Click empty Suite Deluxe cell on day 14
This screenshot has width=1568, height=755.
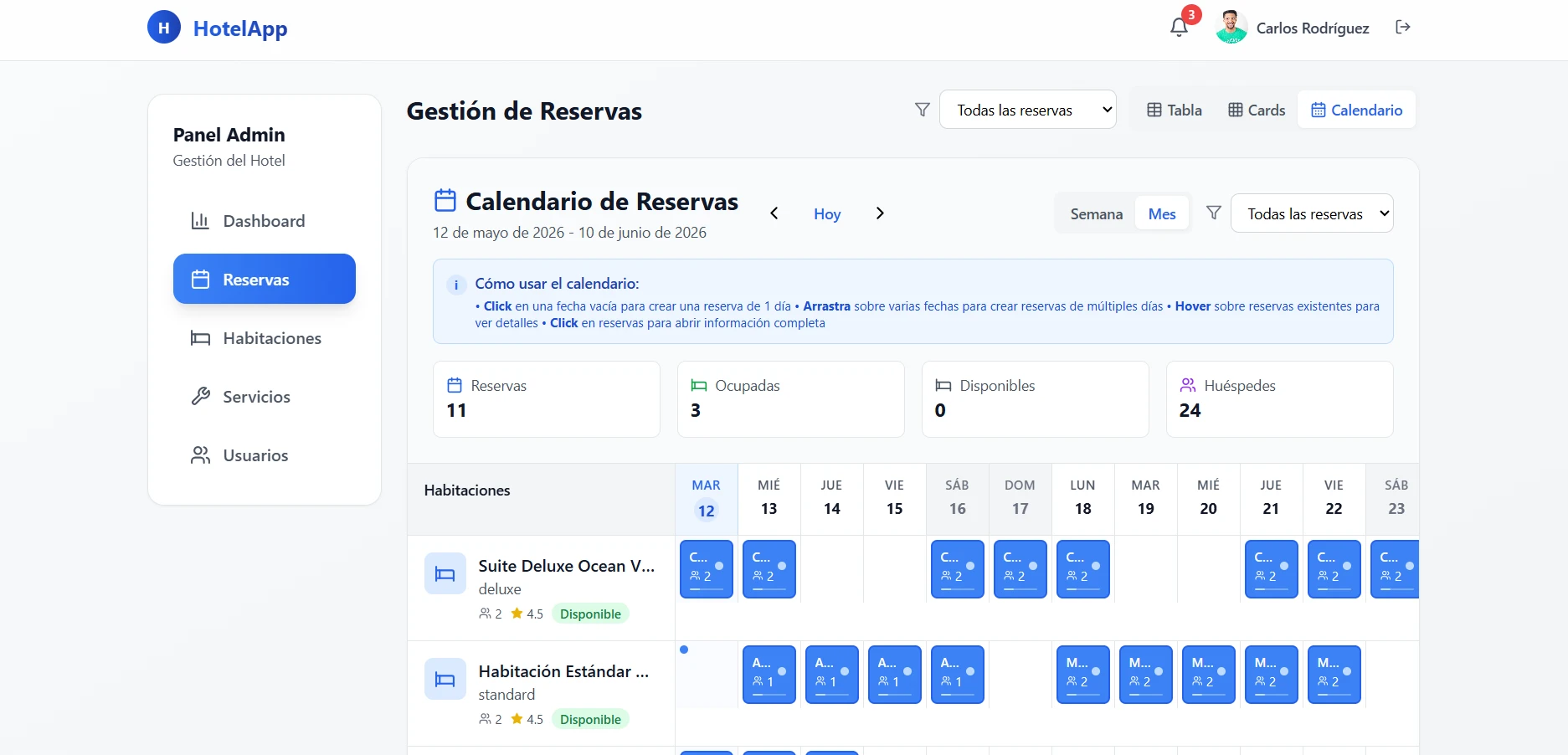pos(832,569)
